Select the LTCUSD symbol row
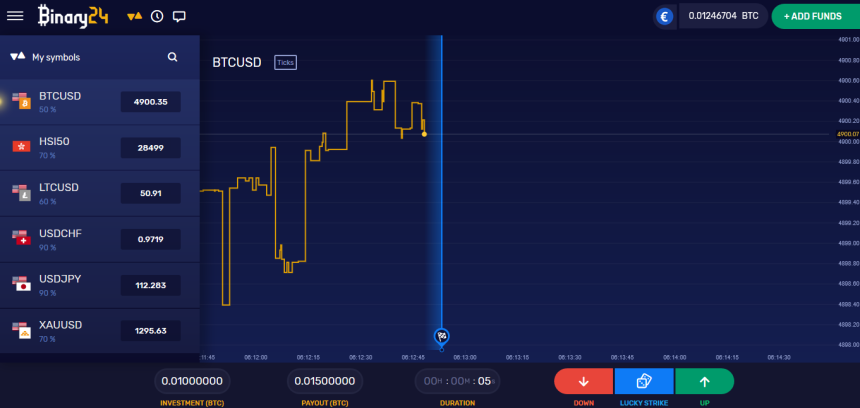Image resolution: width=860 pixels, height=408 pixels. 100,194
